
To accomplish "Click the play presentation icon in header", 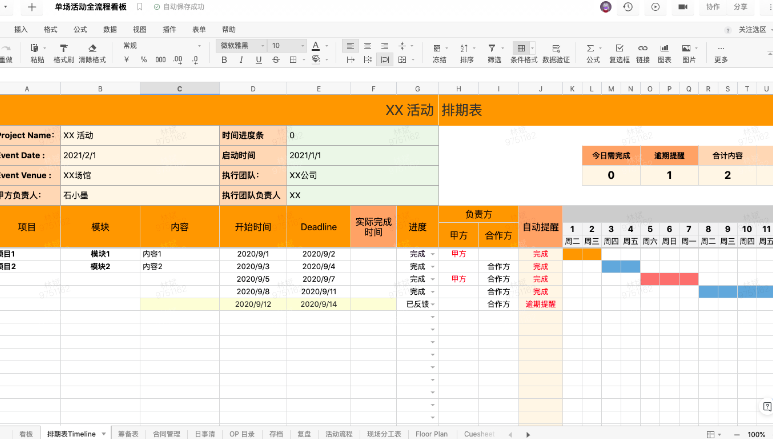I will (655, 7).
